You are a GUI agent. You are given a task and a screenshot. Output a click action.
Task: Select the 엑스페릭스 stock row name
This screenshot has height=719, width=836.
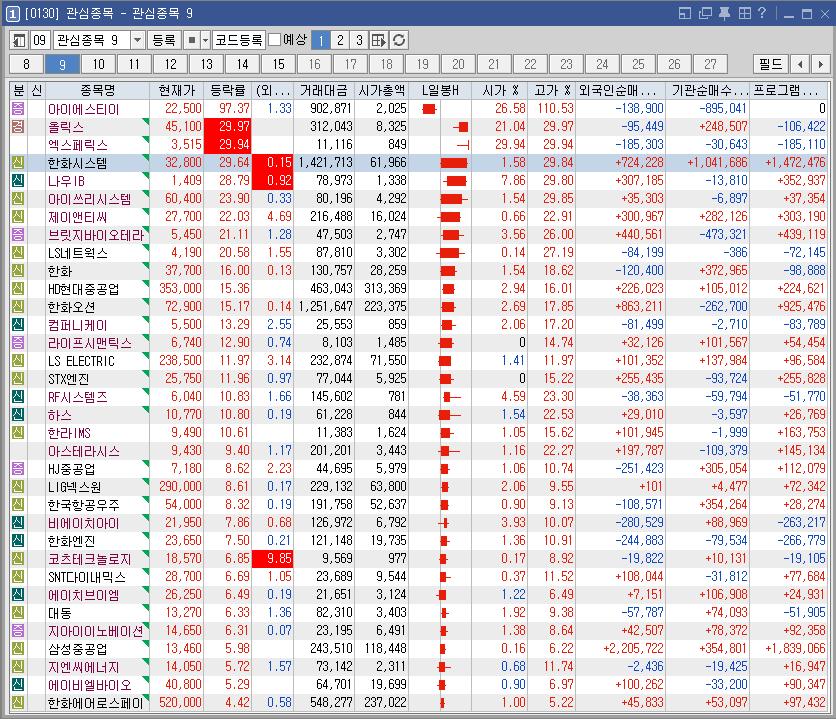pyautogui.click(x=78, y=145)
